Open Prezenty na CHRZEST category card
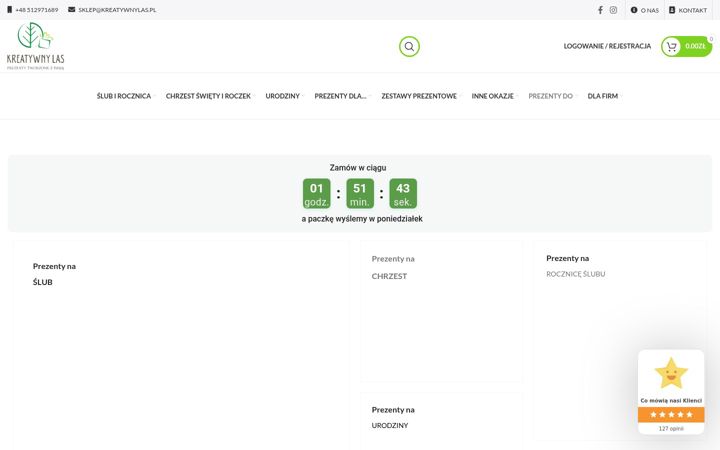Viewport: 720px width, 450px height. (441, 312)
